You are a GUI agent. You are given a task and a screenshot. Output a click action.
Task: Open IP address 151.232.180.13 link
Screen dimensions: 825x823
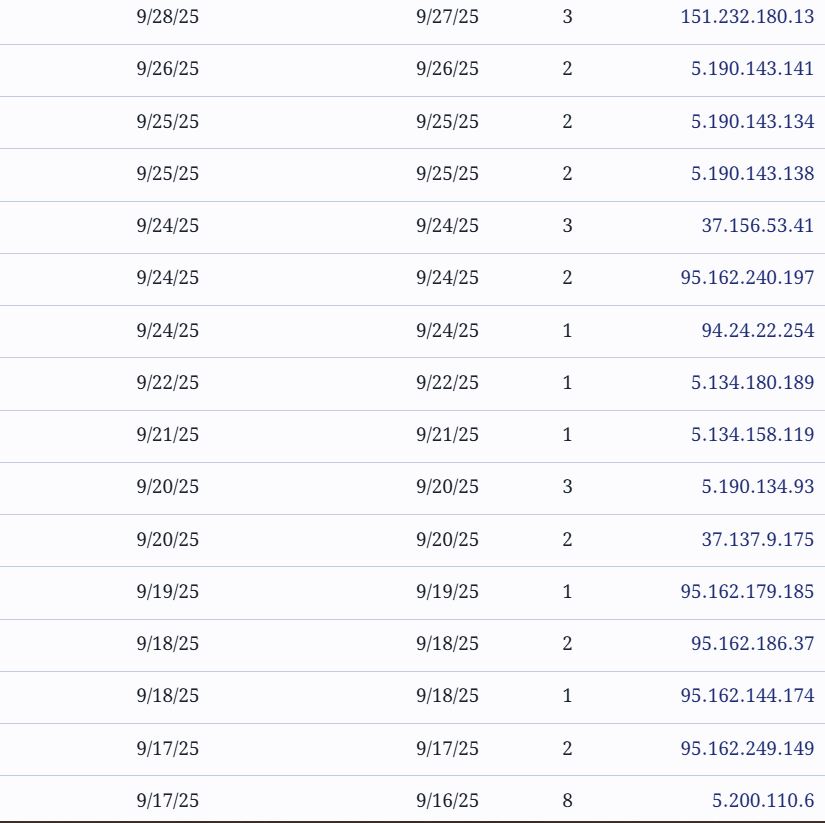pos(746,17)
